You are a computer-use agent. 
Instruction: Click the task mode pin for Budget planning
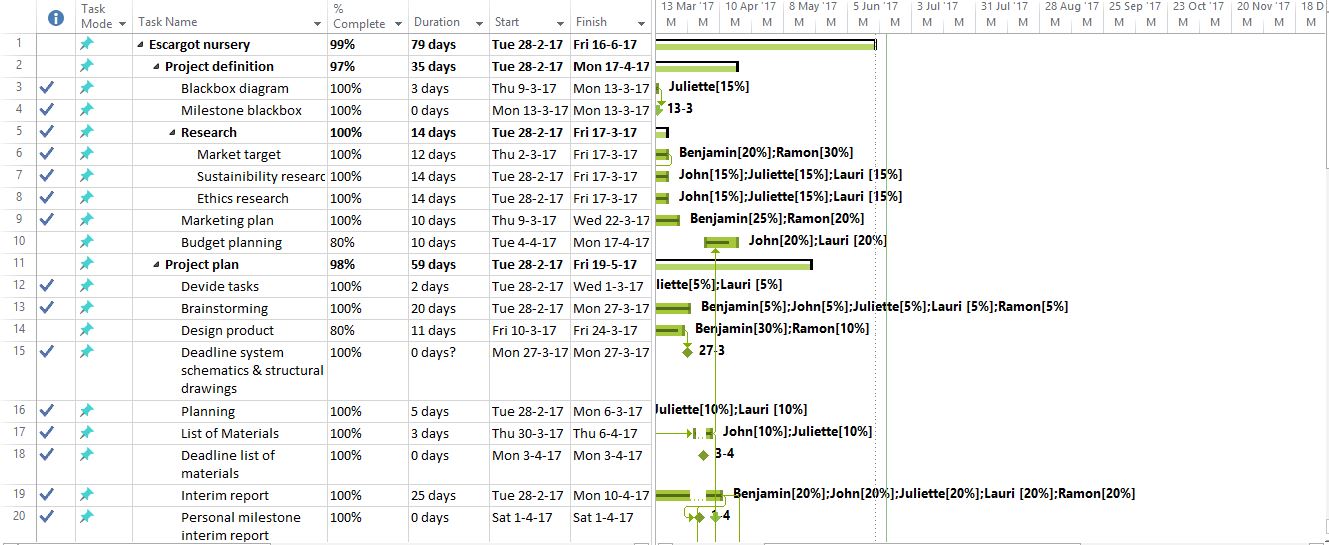pyautogui.click(x=86, y=242)
